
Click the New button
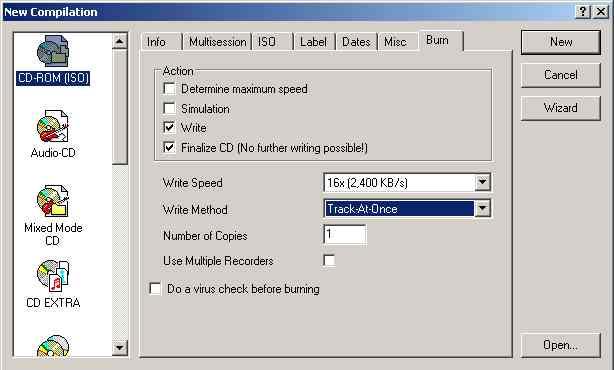coord(561,42)
